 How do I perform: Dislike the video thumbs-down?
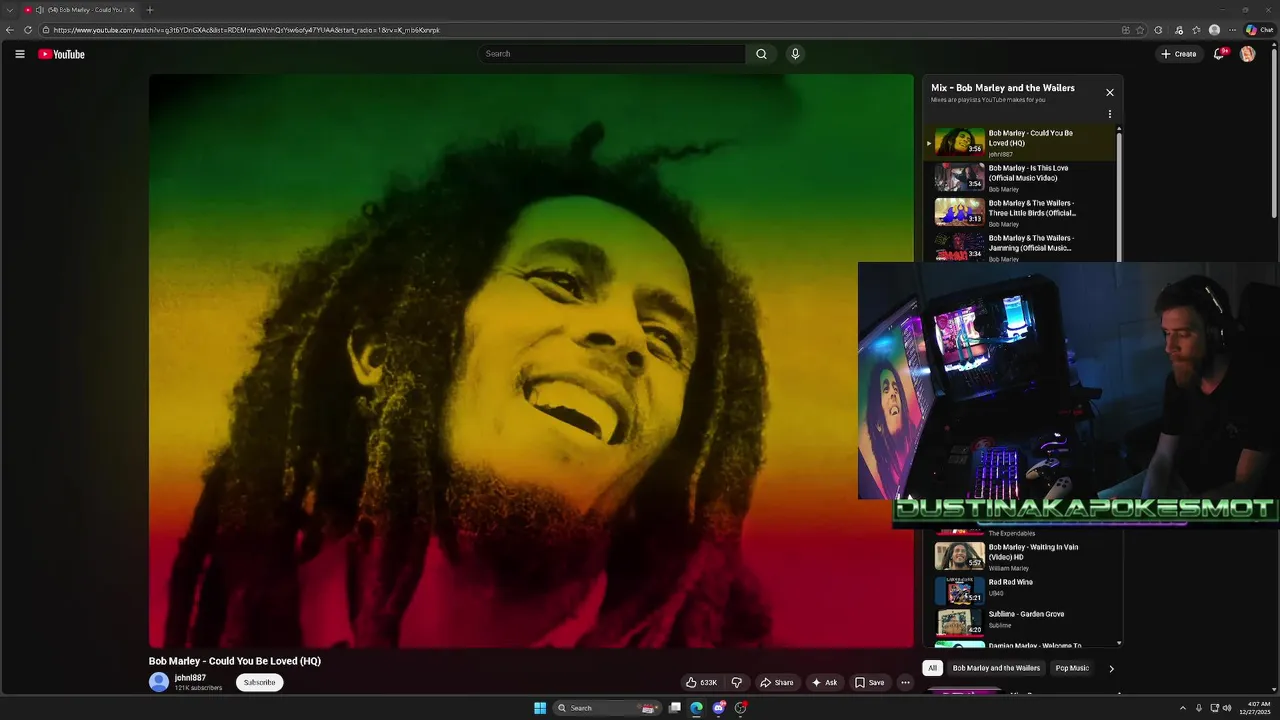(x=737, y=682)
